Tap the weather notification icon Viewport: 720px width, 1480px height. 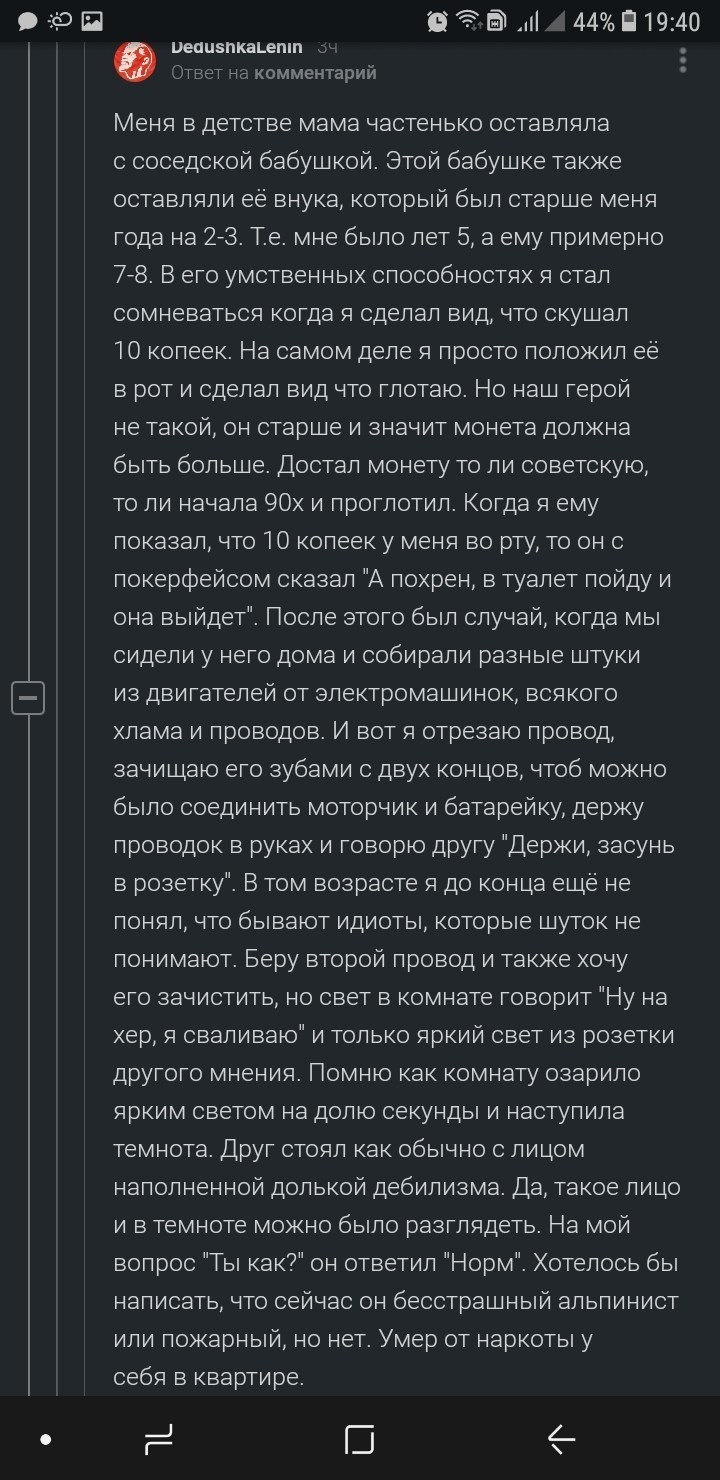[60, 21]
